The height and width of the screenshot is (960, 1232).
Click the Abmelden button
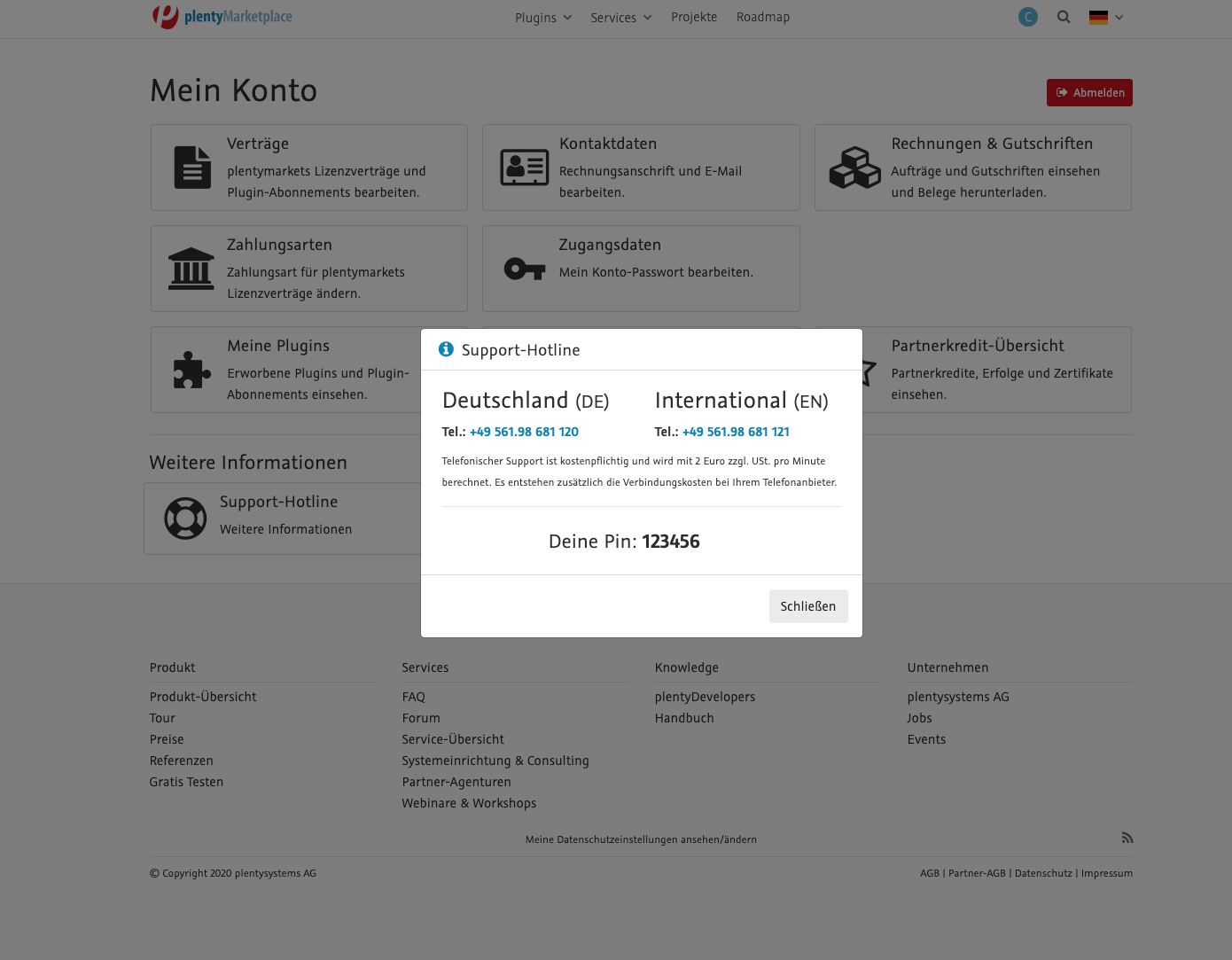tap(1089, 92)
